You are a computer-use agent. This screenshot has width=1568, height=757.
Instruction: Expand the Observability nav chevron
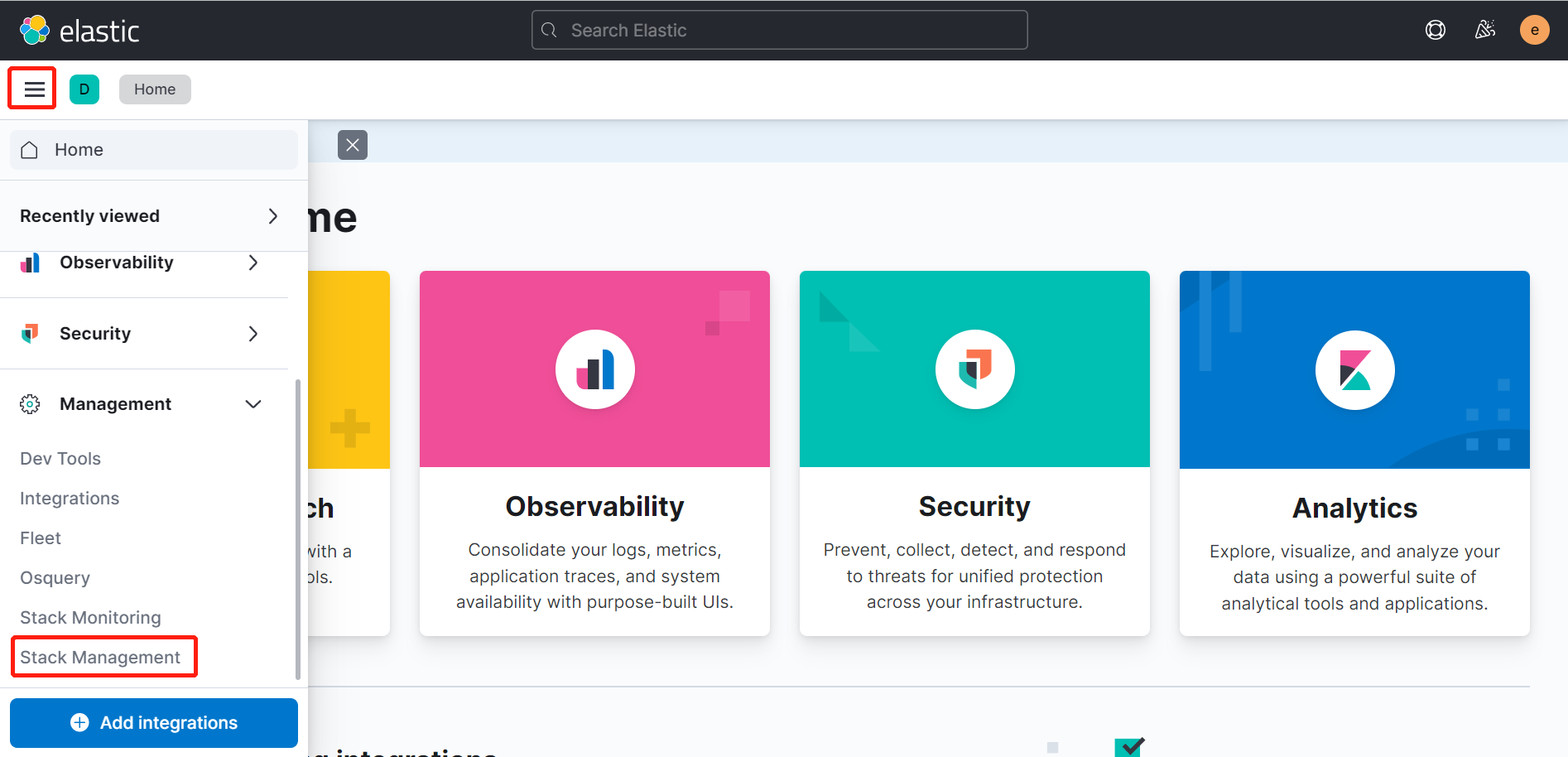tap(253, 263)
